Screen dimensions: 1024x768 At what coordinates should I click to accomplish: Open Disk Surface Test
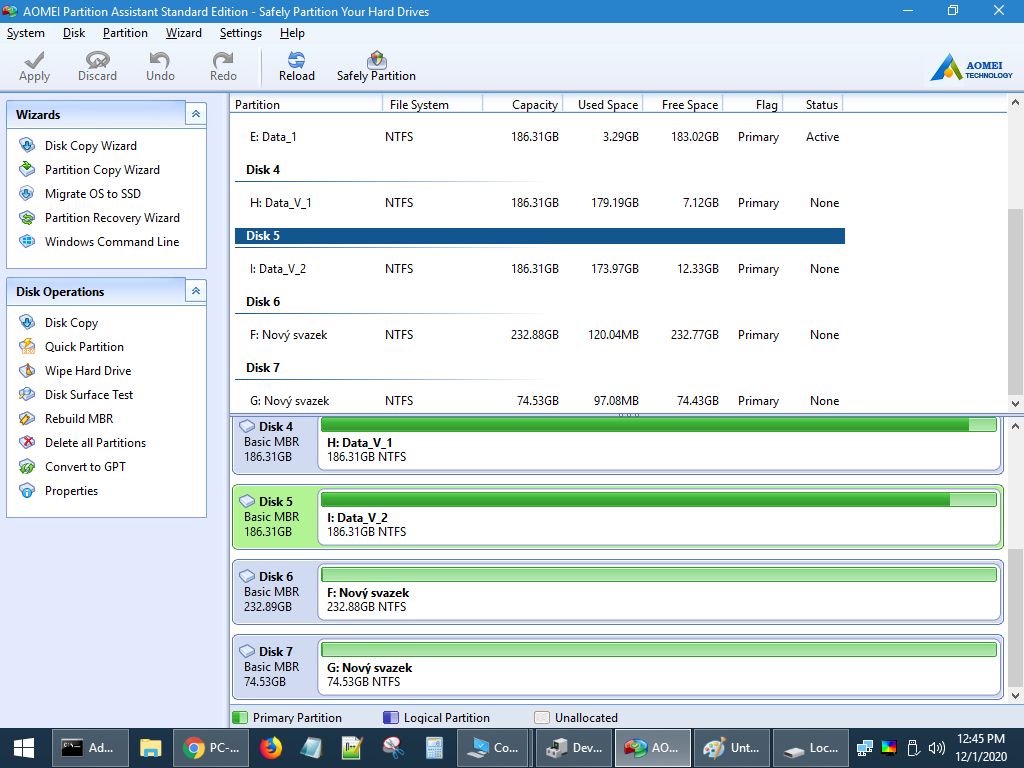click(88, 395)
